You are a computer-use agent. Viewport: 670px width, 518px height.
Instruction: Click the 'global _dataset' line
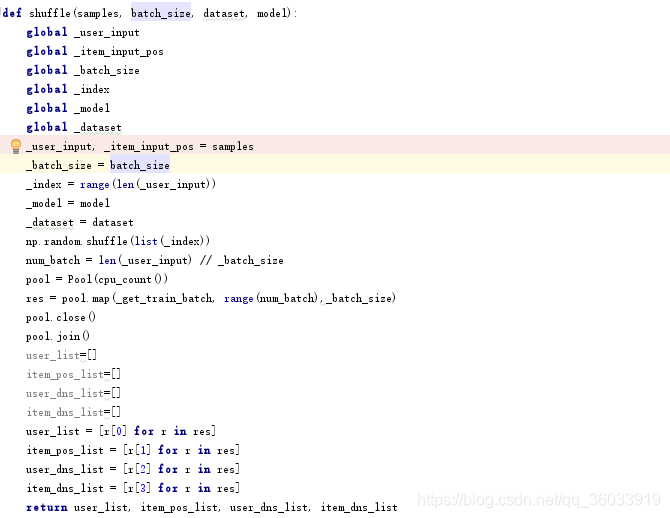(x=74, y=127)
